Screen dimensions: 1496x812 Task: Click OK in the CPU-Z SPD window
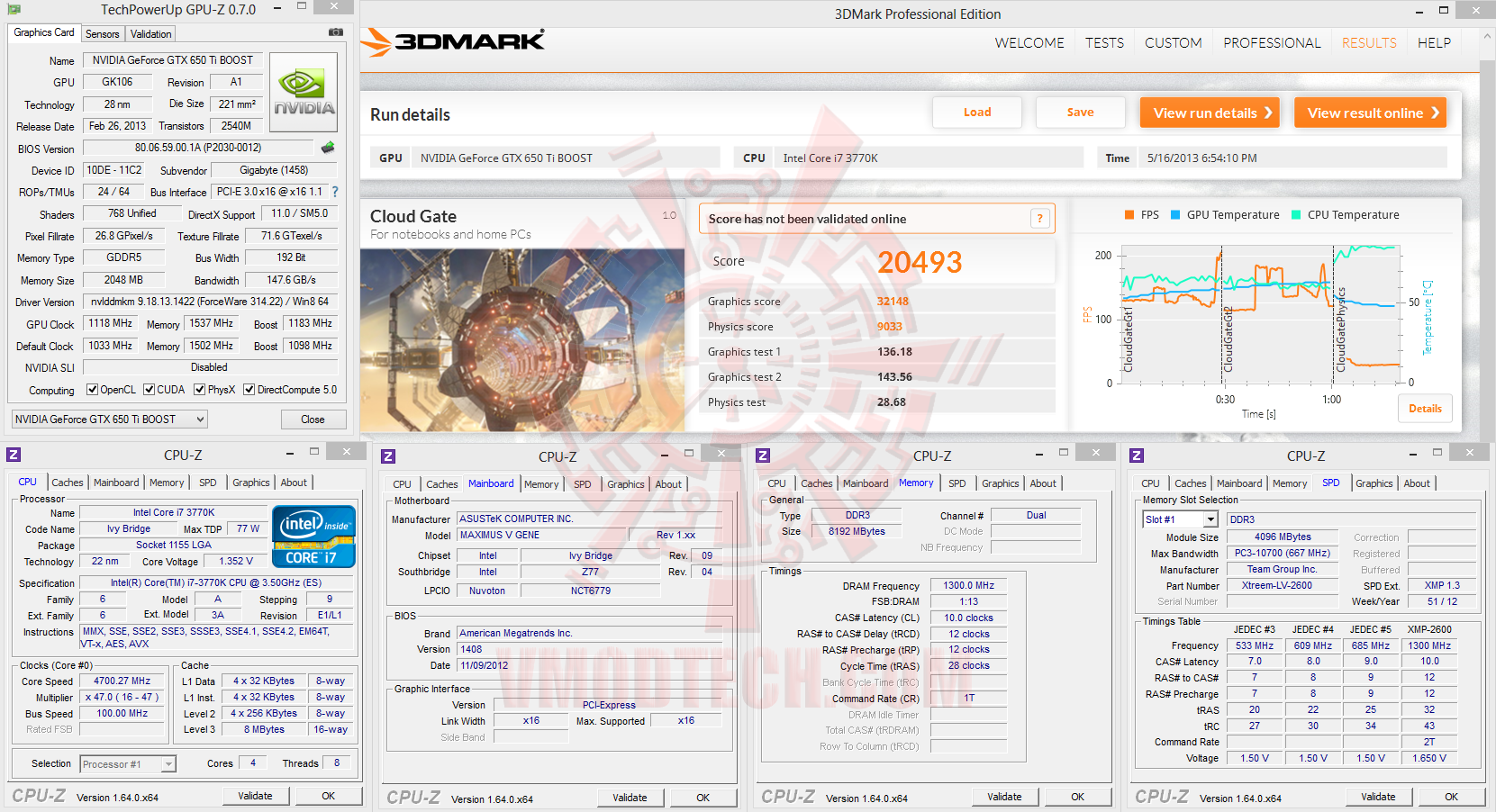tap(1451, 797)
